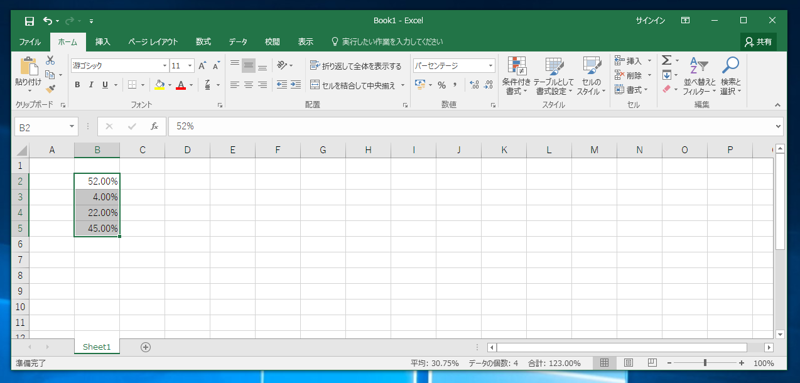Switch to the ページ レイアウト tab
This screenshot has height=383, width=800.
(x=153, y=42)
